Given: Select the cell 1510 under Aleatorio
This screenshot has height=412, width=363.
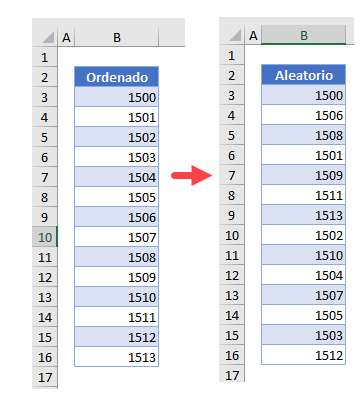Looking at the screenshot, I should [x=304, y=255].
